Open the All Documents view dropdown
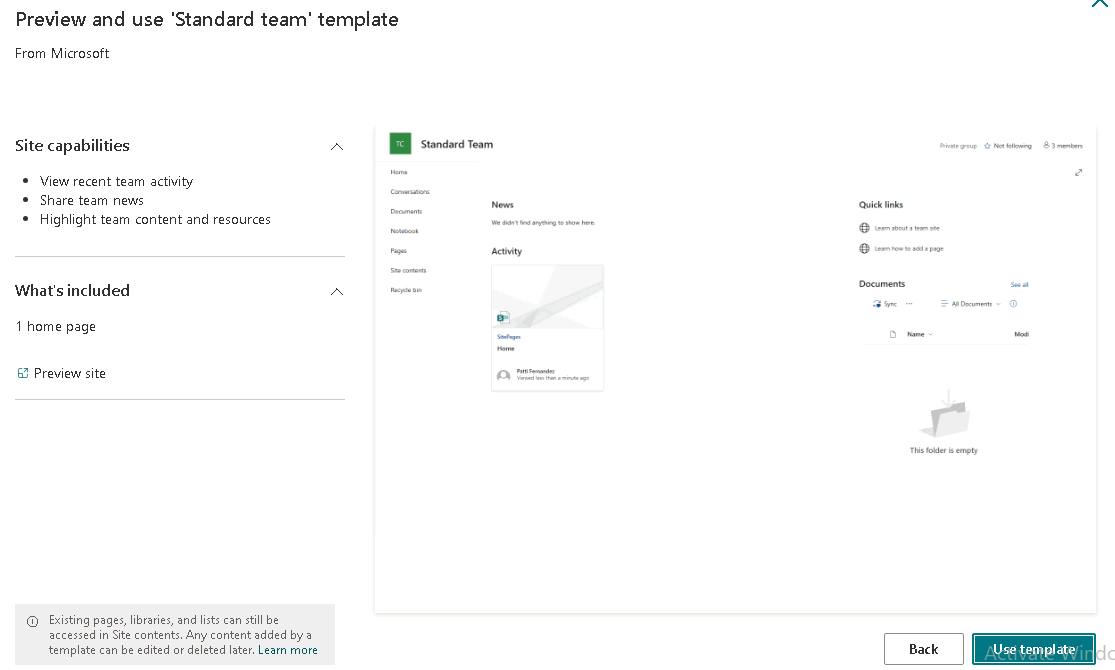The width and height of the screenshot is (1115, 670). pyautogui.click(x=971, y=304)
